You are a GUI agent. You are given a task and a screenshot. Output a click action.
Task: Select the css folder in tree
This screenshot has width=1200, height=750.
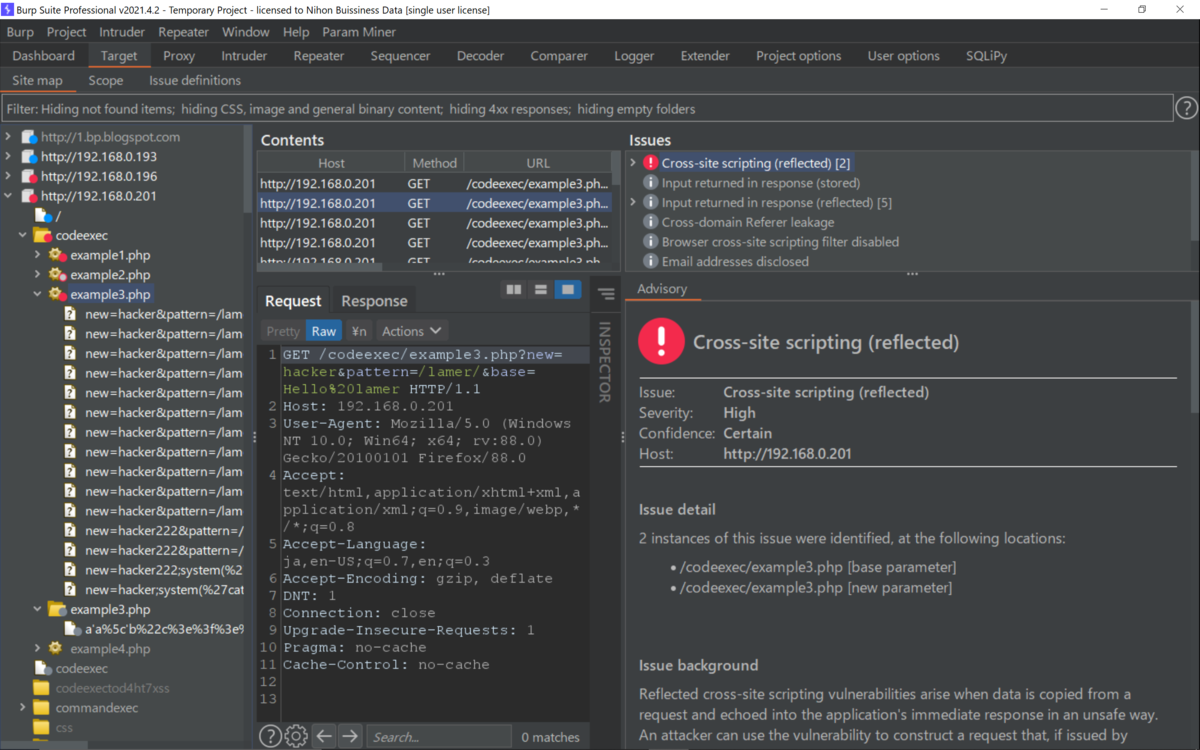point(64,728)
